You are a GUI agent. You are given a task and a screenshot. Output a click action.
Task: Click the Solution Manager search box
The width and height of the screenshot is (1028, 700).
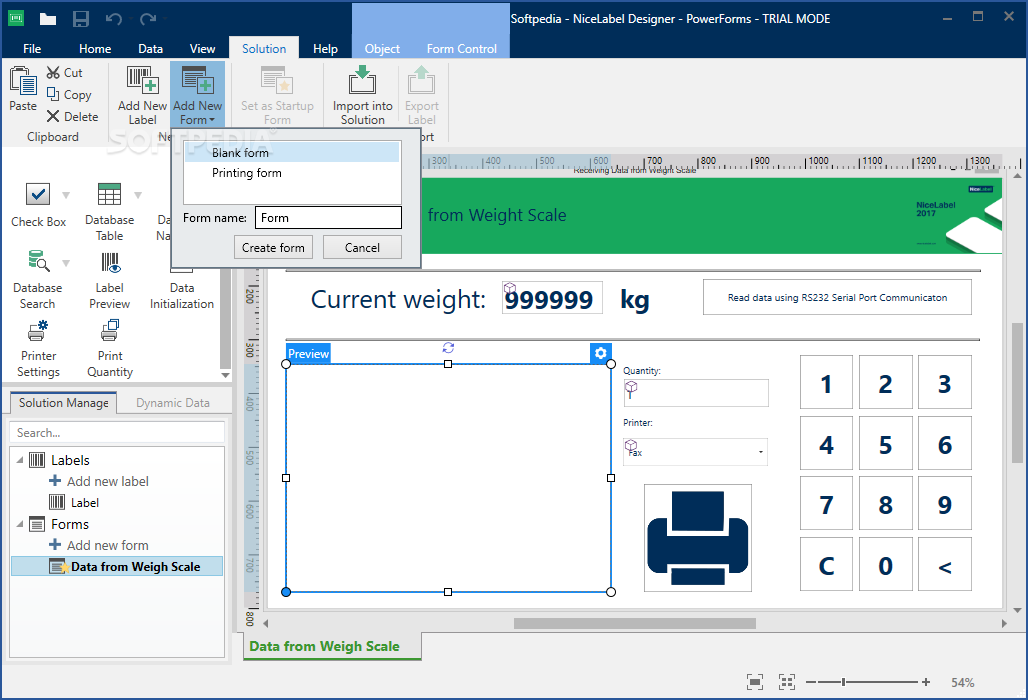(x=117, y=433)
